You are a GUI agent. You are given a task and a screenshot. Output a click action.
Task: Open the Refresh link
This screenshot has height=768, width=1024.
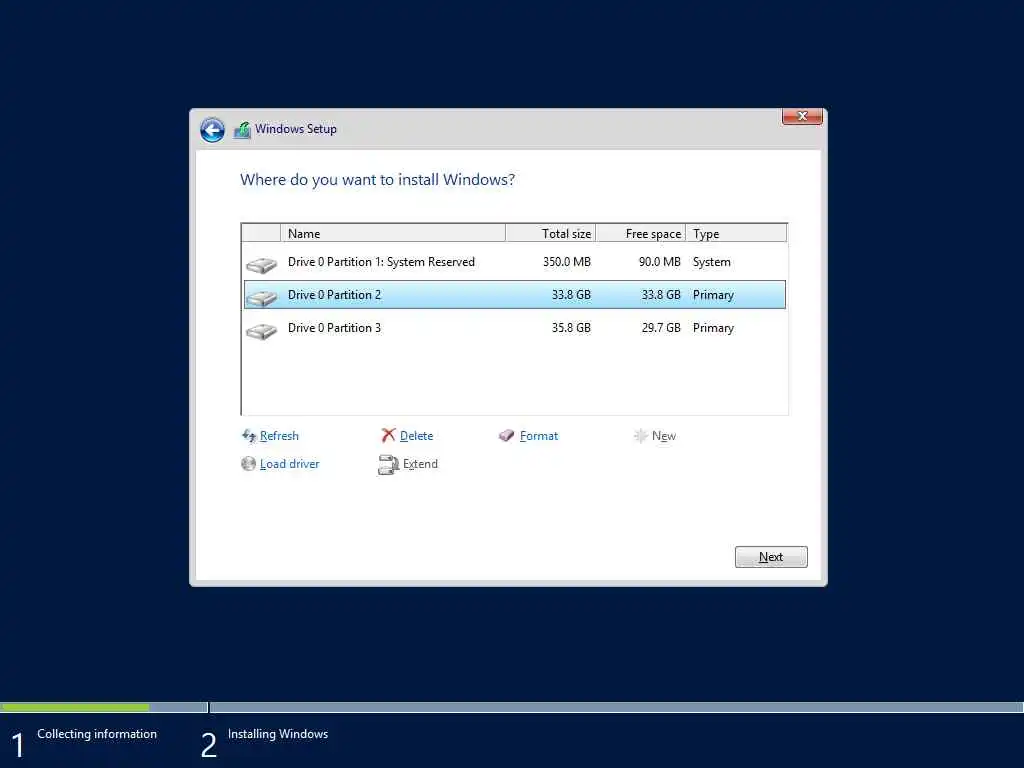(x=279, y=436)
